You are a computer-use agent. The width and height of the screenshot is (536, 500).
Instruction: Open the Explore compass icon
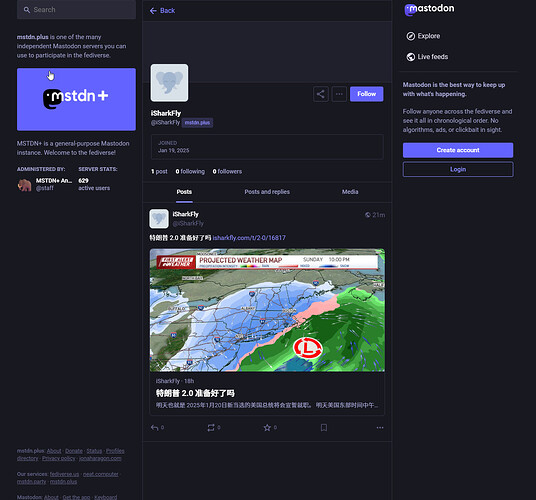pyautogui.click(x=411, y=36)
